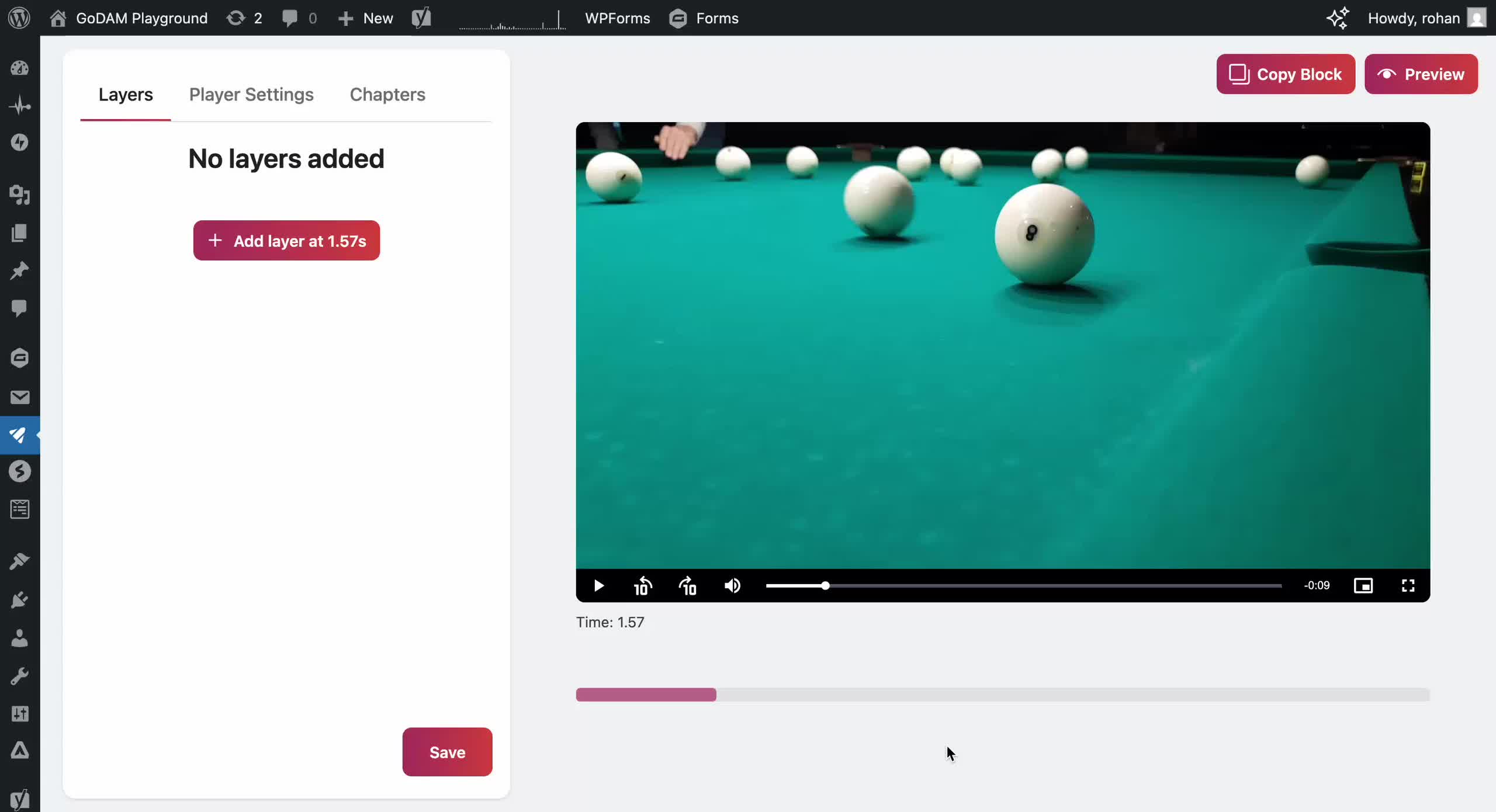
Task: Toggle picture-in-picture mode on the player
Action: coord(1364,586)
